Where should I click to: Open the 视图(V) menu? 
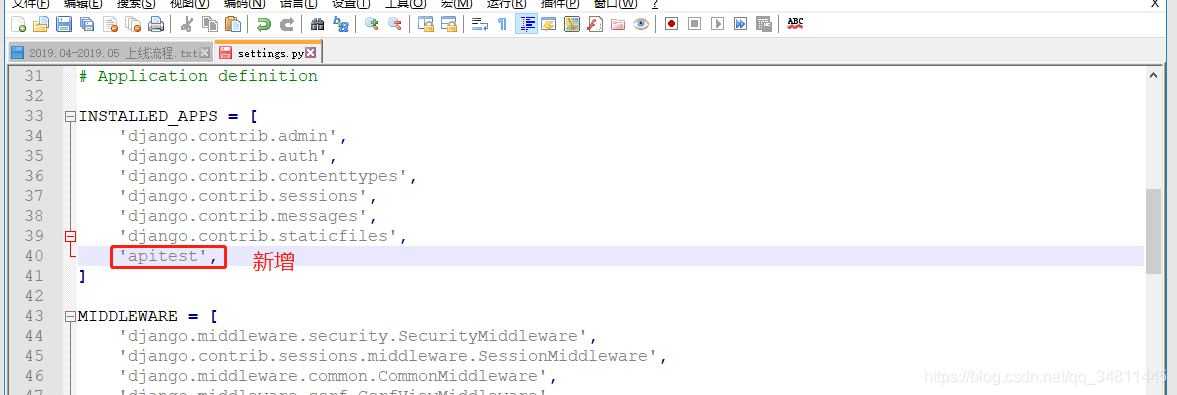pyautogui.click(x=189, y=4)
